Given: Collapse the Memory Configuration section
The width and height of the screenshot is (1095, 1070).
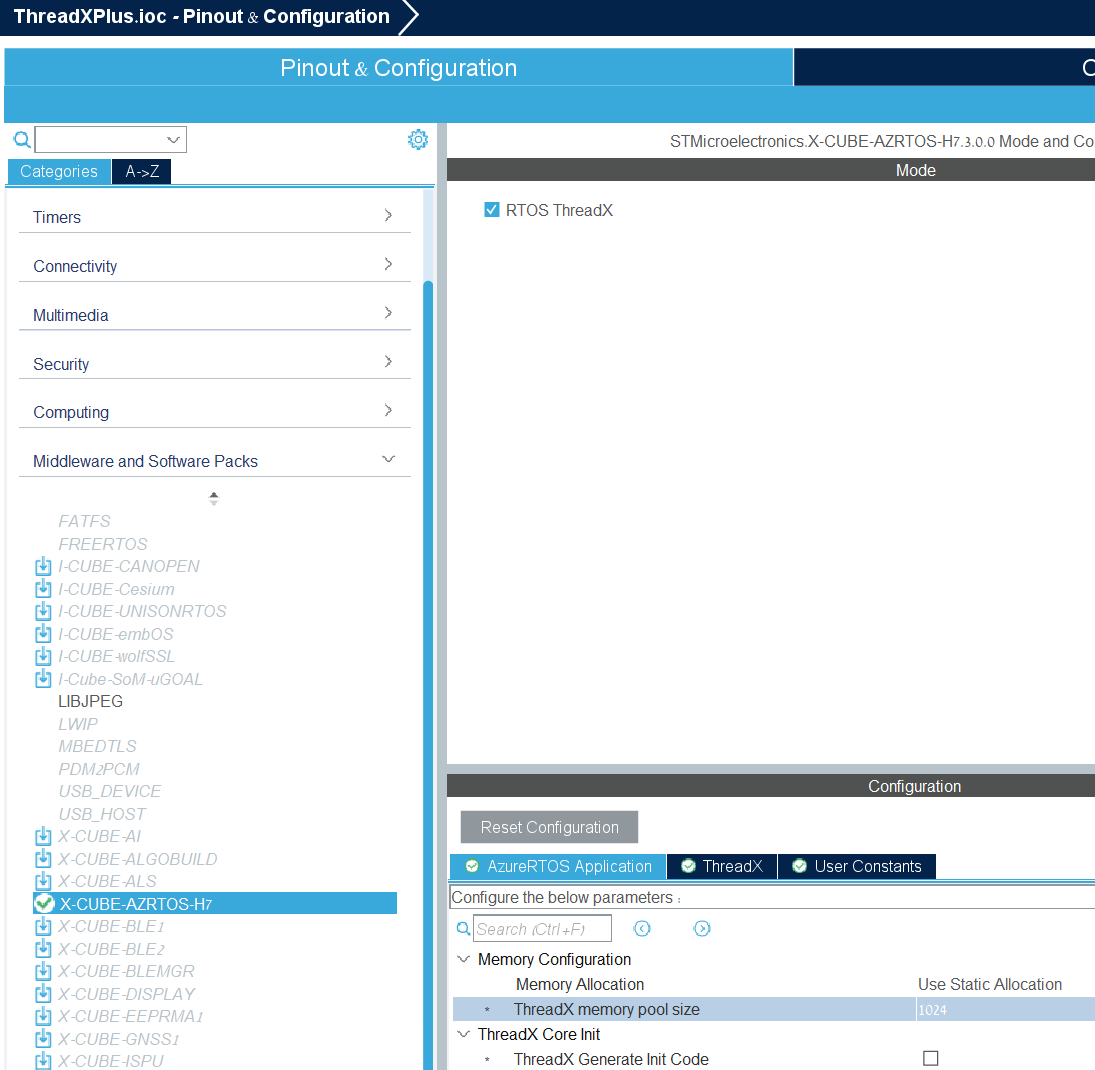Looking at the screenshot, I should [463, 959].
